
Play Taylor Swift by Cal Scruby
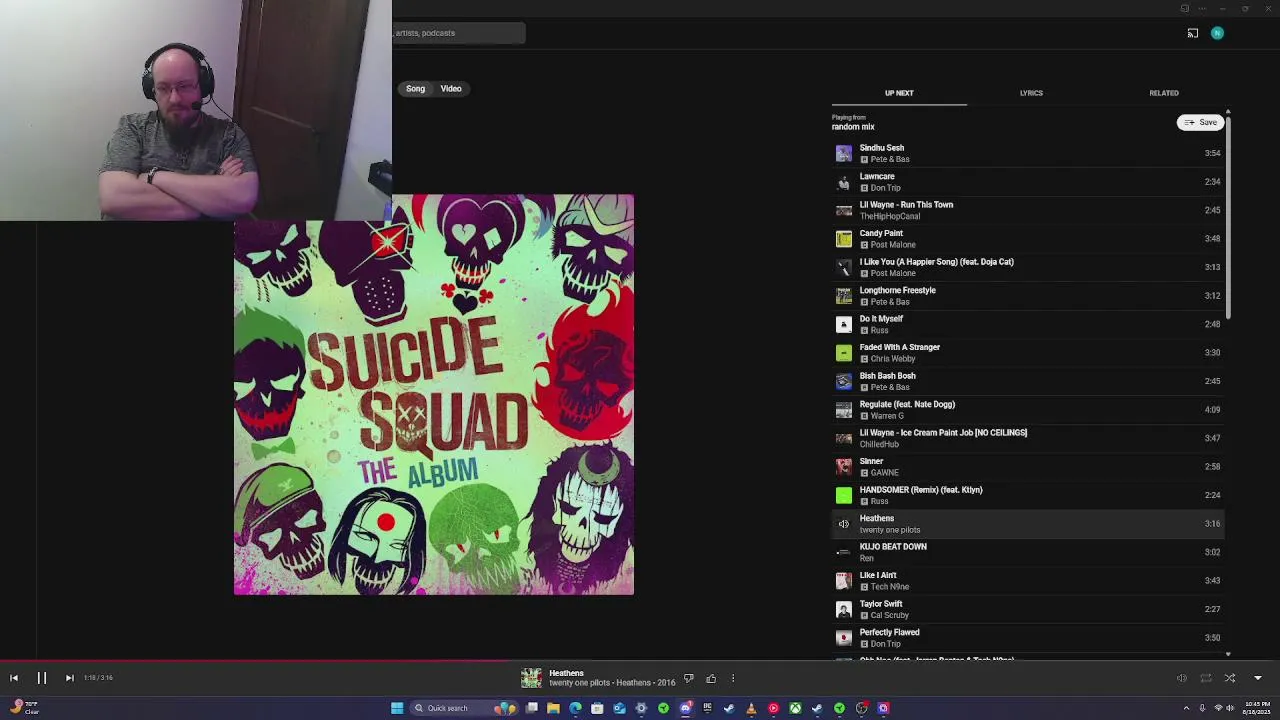click(1028, 609)
